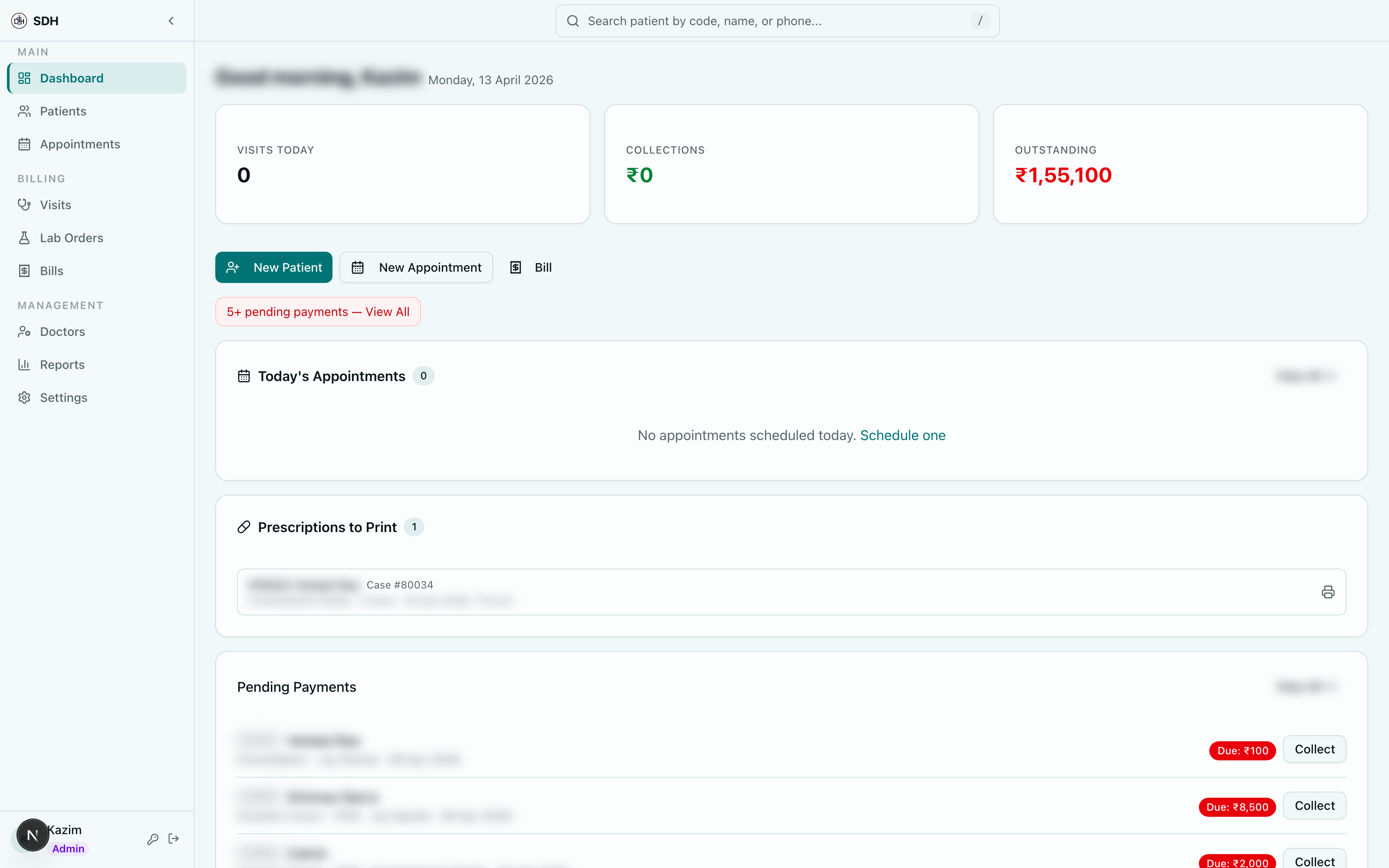The width and height of the screenshot is (1389, 868).
Task: Open the Case #80034 prescription row
Action: (x=791, y=592)
